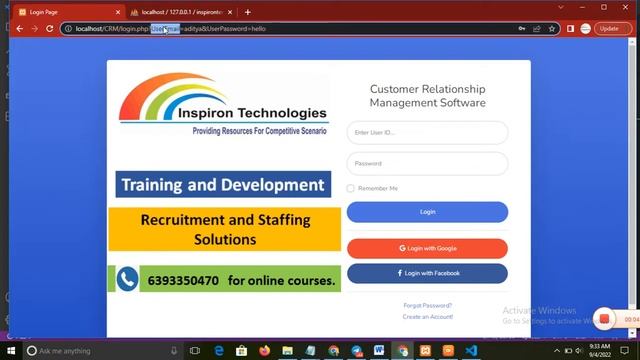Open Task View on the taskbar

click(195, 351)
